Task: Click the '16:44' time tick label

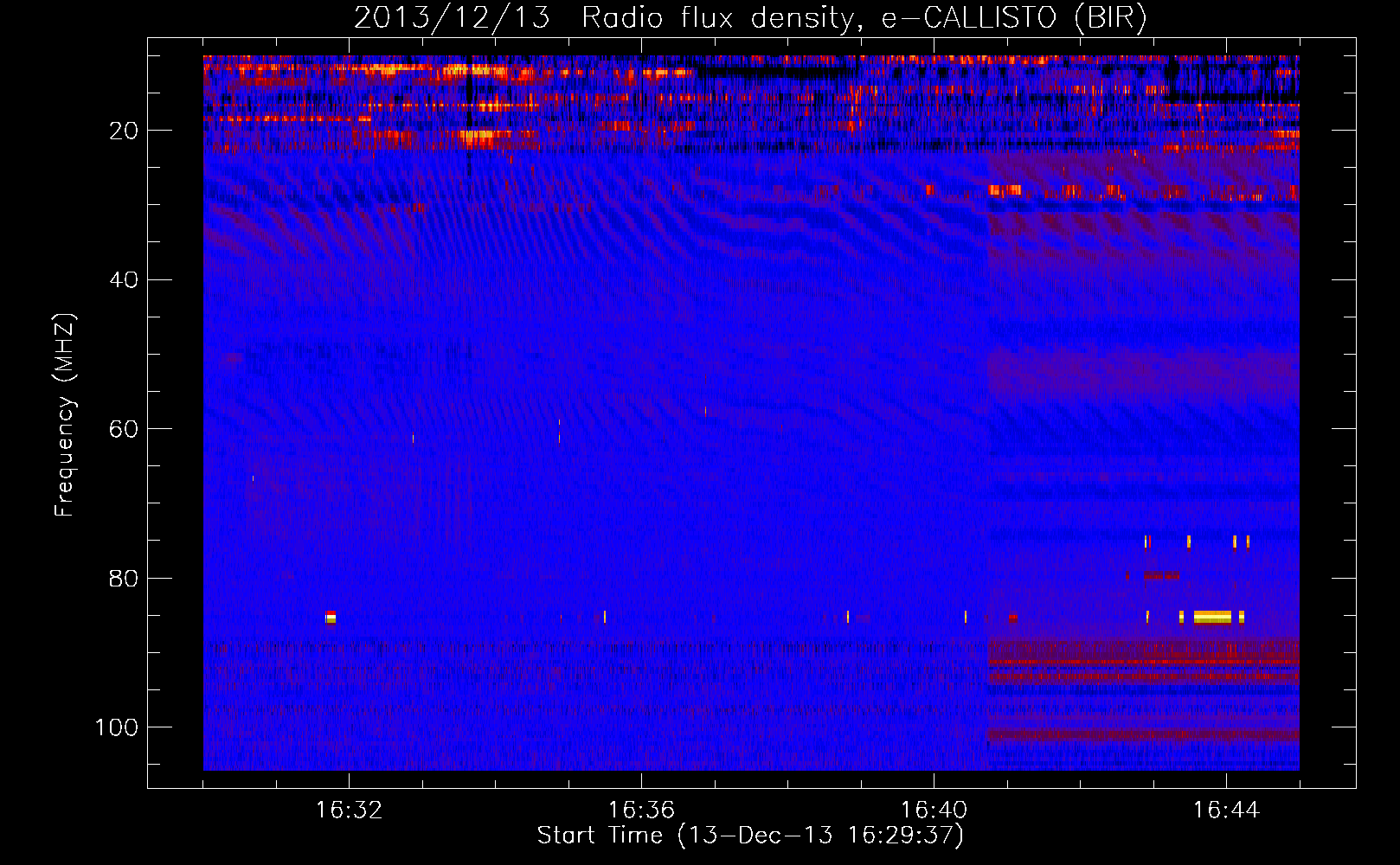Action: pos(1226,811)
